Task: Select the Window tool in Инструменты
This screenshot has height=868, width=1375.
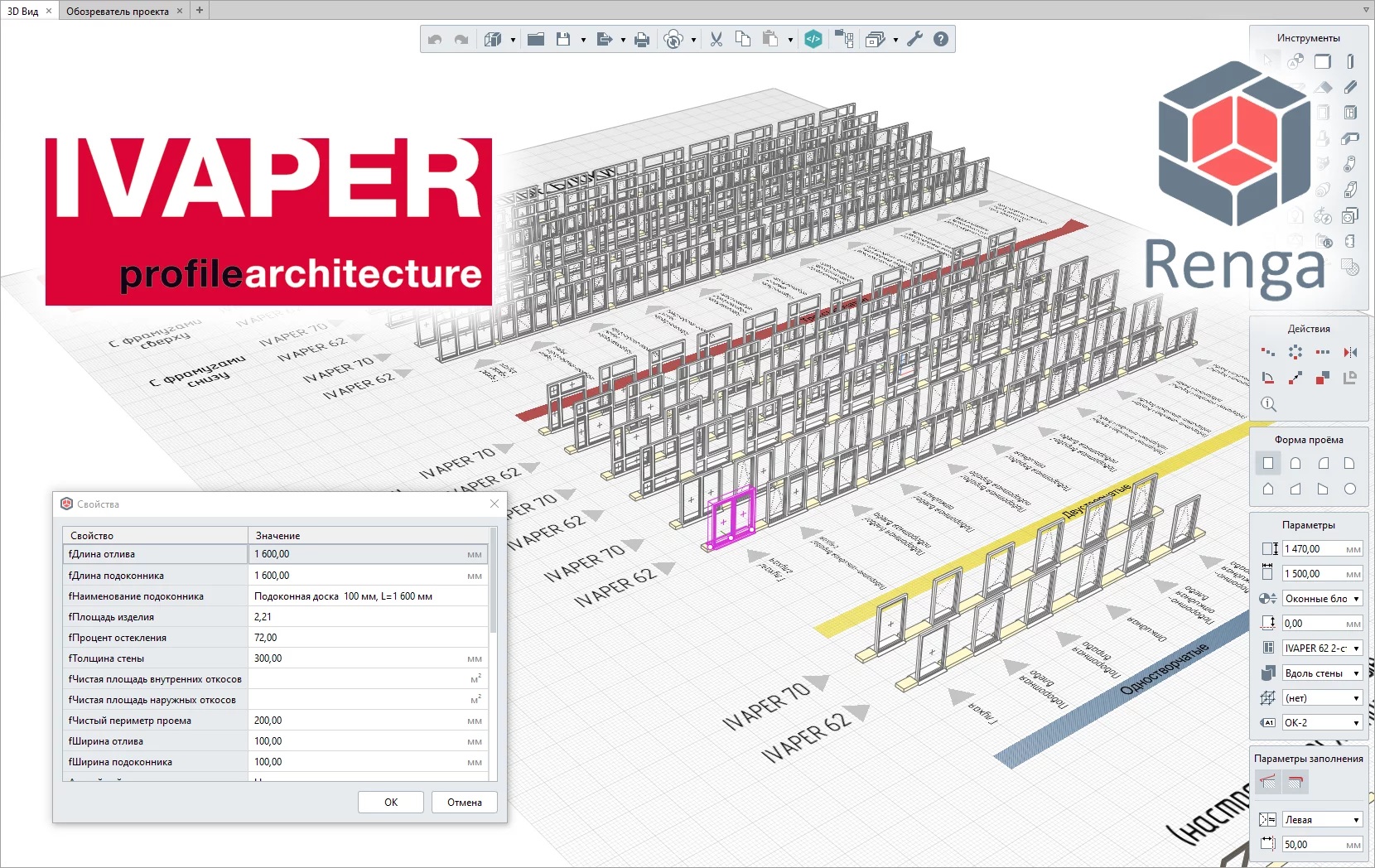Action: click(1350, 113)
